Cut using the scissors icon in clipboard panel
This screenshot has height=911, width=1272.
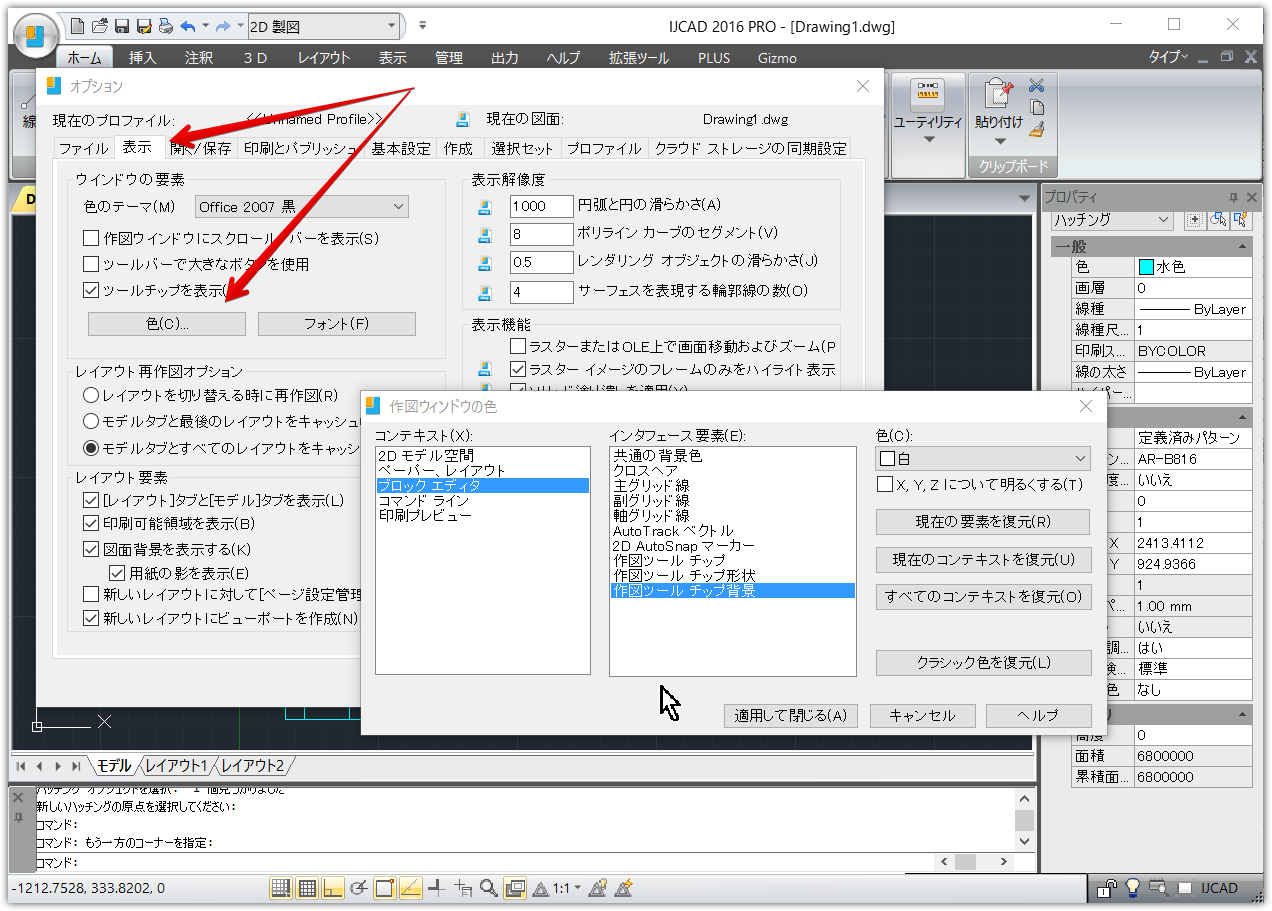tap(1037, 86)
